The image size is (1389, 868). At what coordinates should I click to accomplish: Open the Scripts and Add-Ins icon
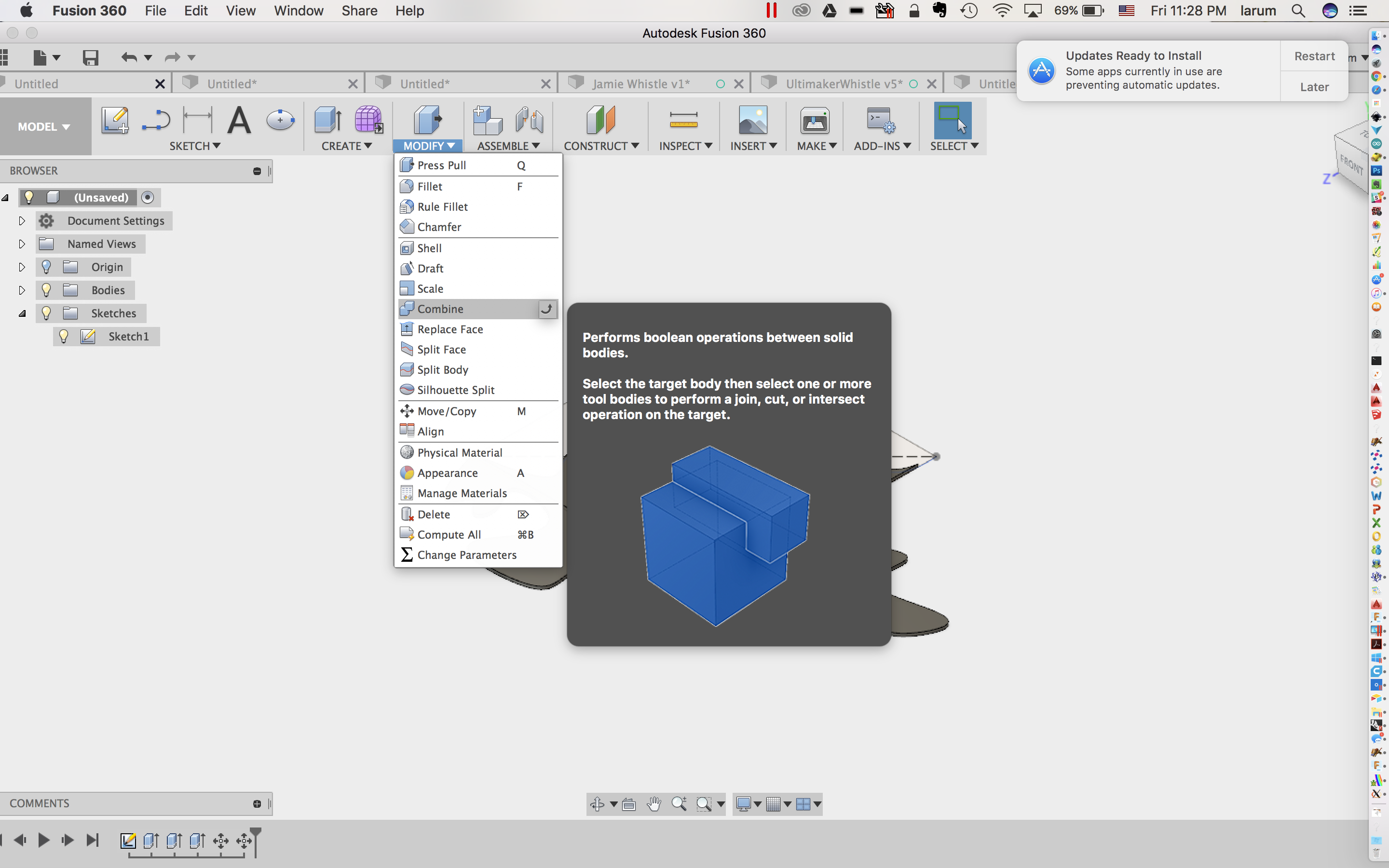(881, 120)
